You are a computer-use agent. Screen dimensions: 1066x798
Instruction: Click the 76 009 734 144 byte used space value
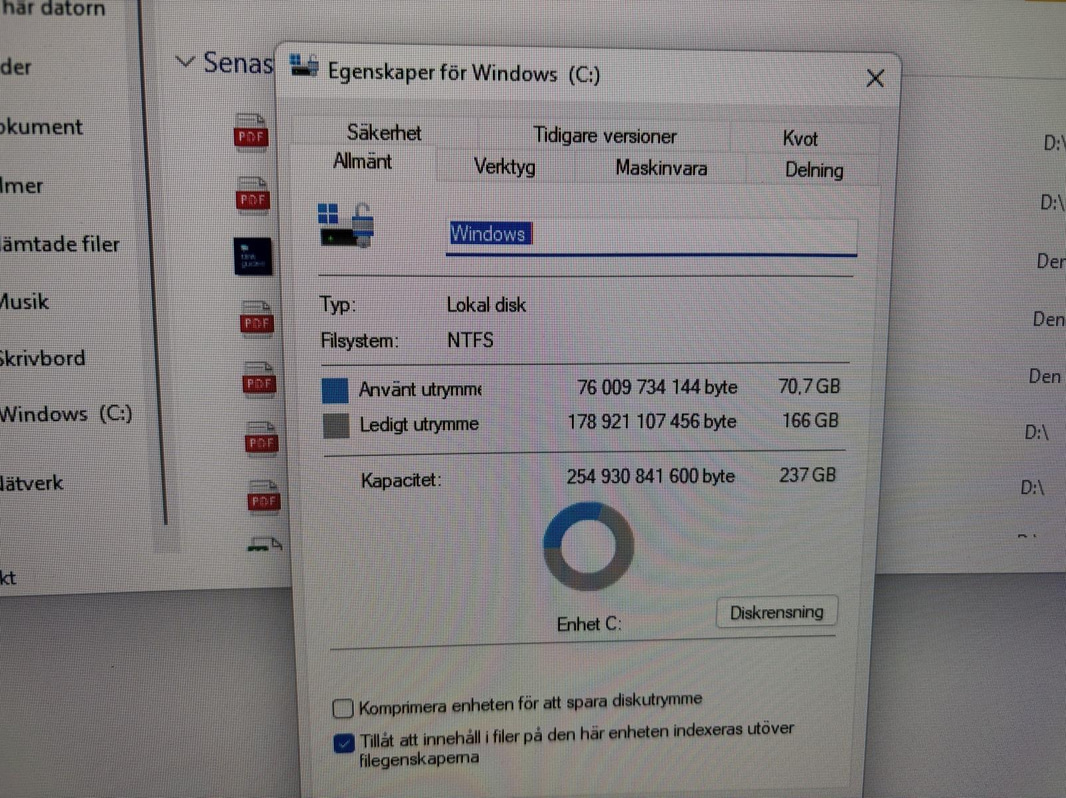pyautogui.click(x=657, y=387)
